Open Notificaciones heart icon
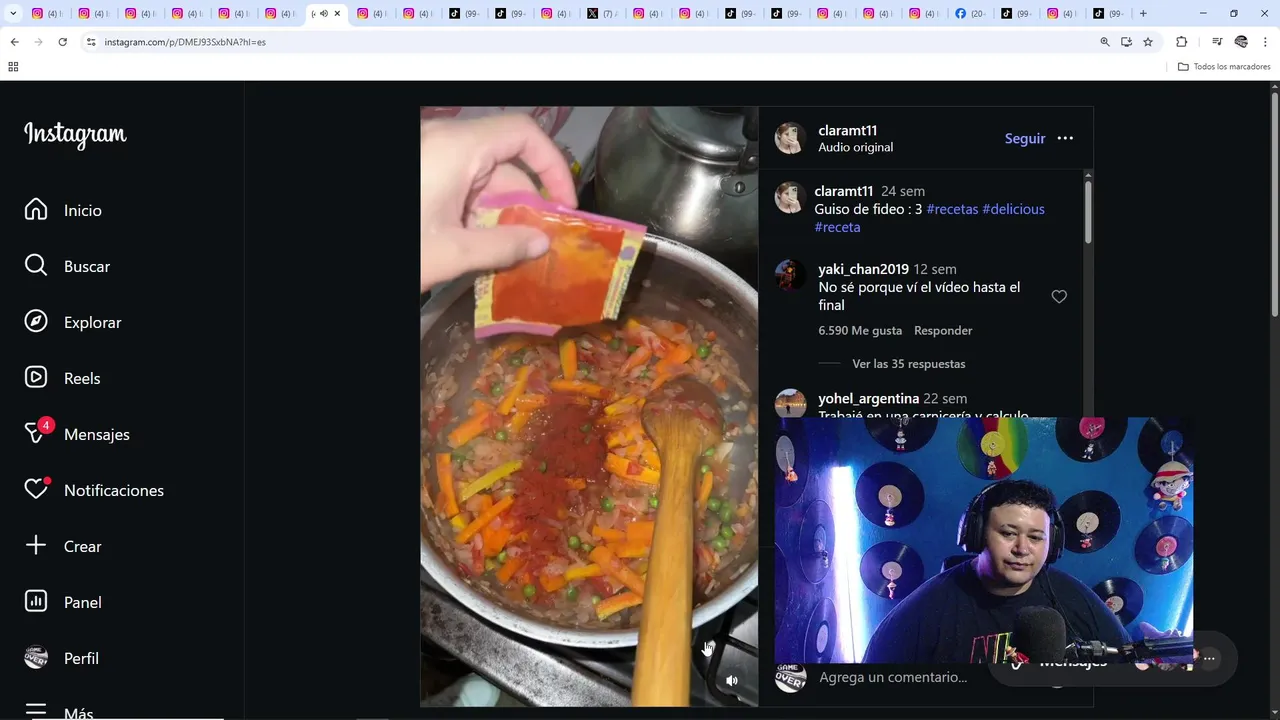The width and height of the screenshot is (1280, 720). (37, 489)
